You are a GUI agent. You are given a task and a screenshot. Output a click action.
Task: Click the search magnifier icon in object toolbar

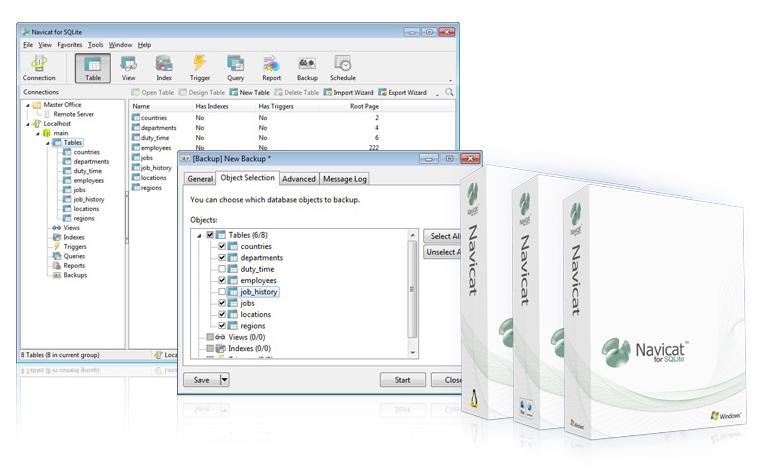click(x=449, y=92)
